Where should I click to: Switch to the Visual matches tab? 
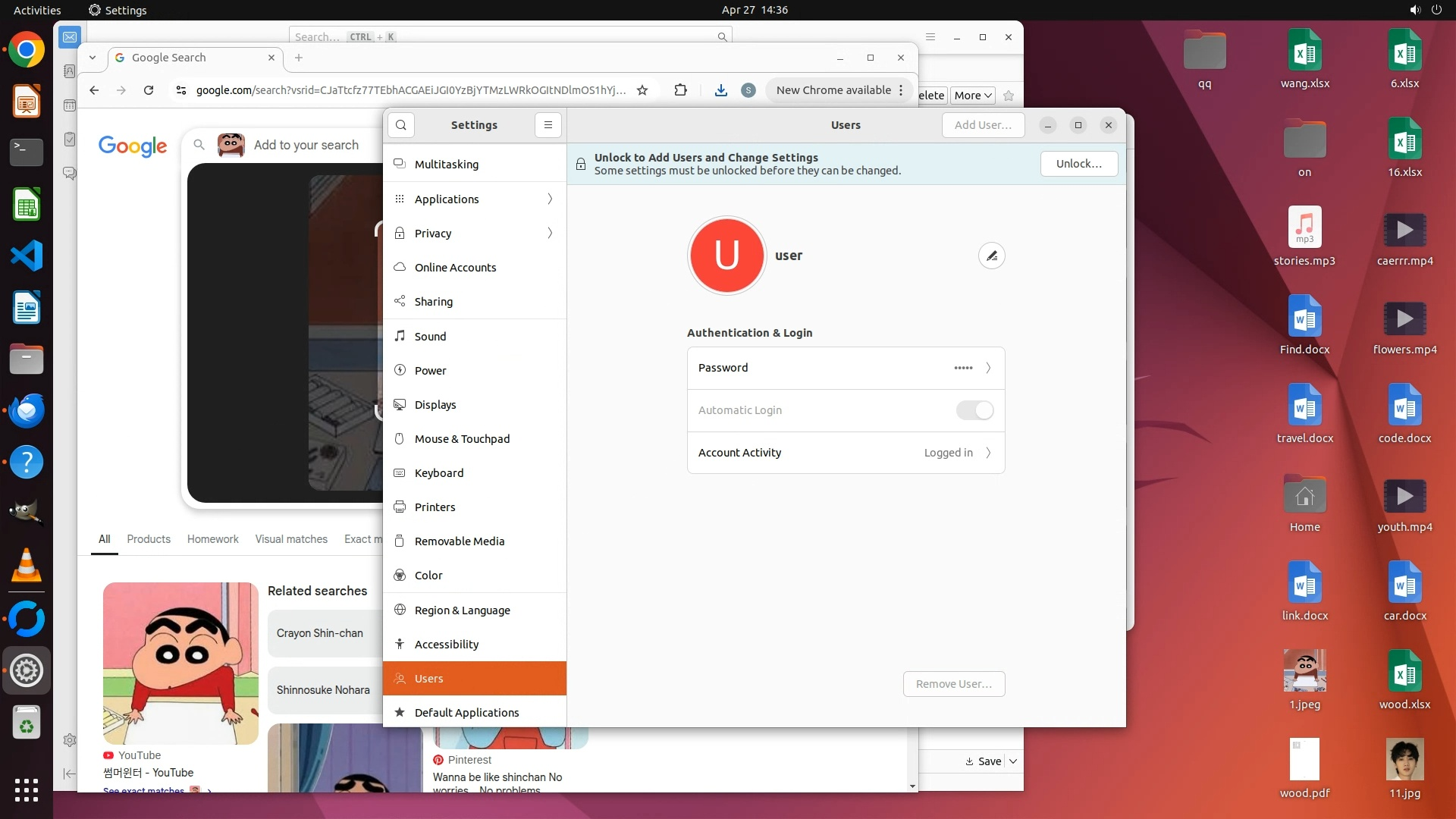(291, 539)
